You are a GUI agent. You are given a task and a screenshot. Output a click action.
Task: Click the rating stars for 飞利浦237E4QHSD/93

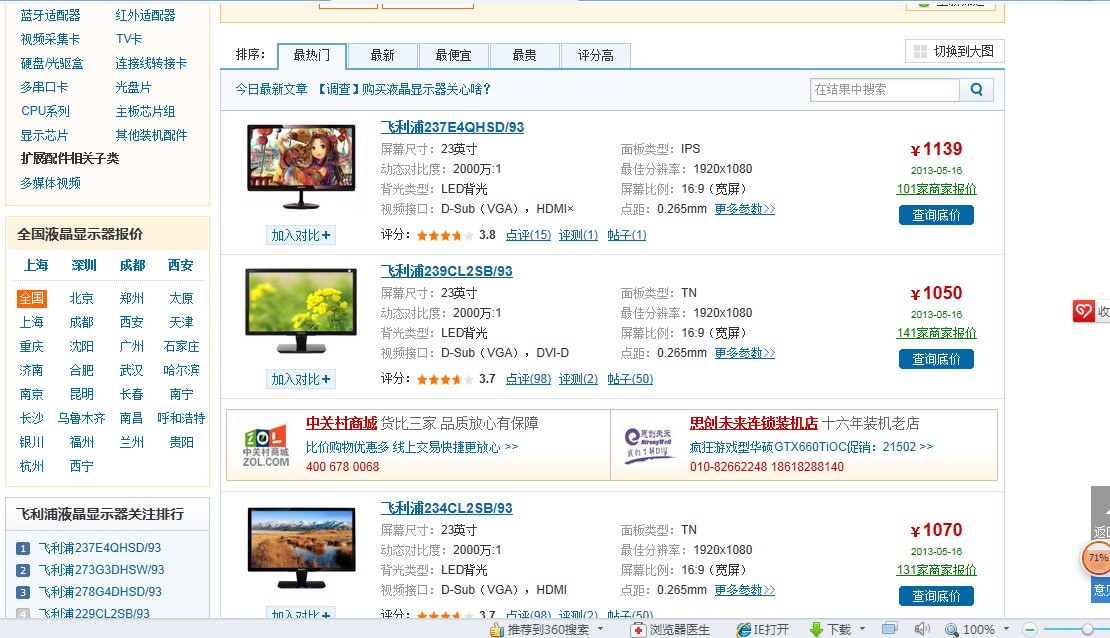point(445,235)
